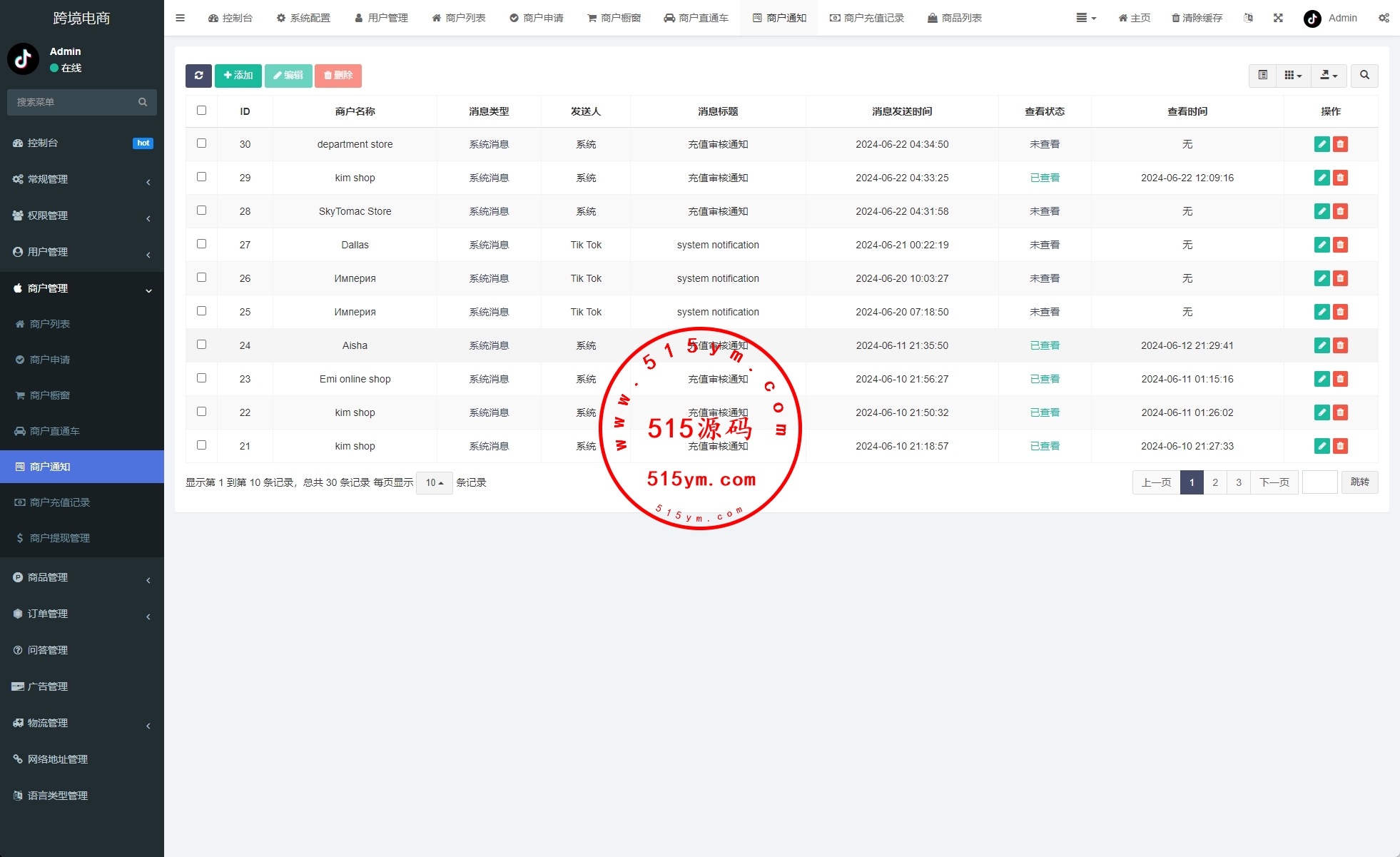1400x857 pixels.
Task: Toggle the table card view icon
Action: (x=1262, y=76)
